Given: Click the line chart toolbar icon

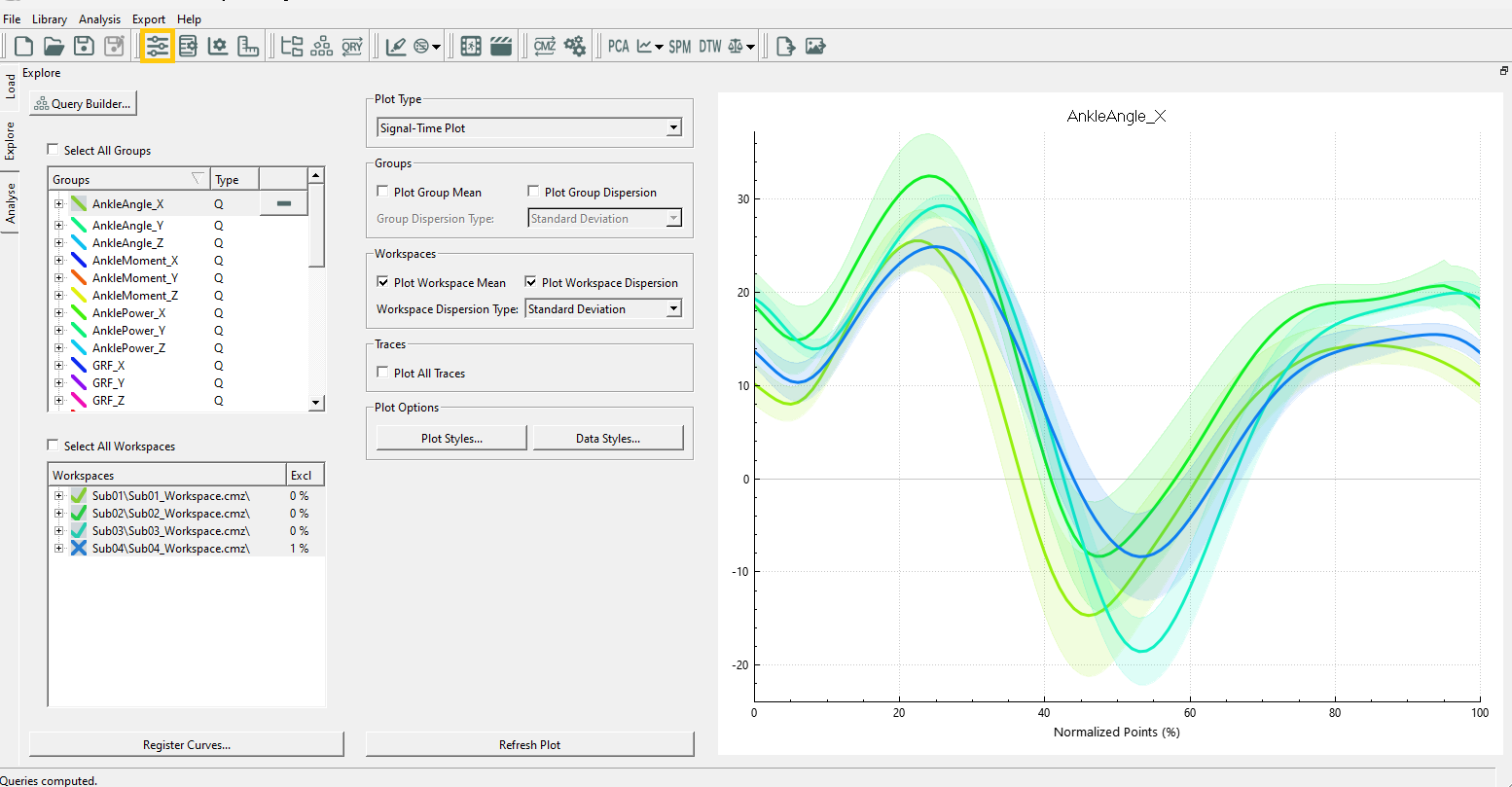Looking at the screenshot, I should (644, 46).
